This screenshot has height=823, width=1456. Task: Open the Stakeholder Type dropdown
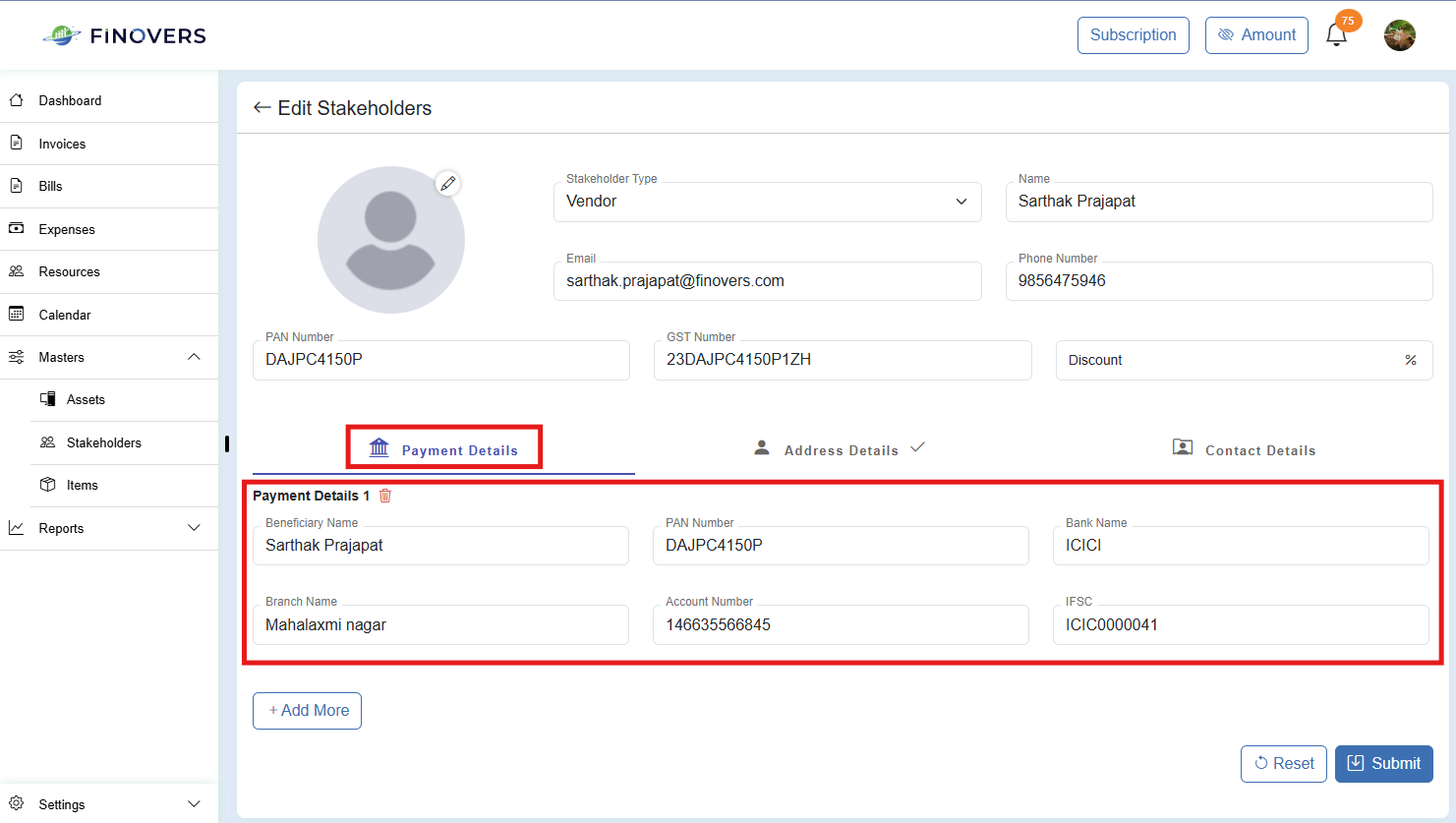coord(768,202)
